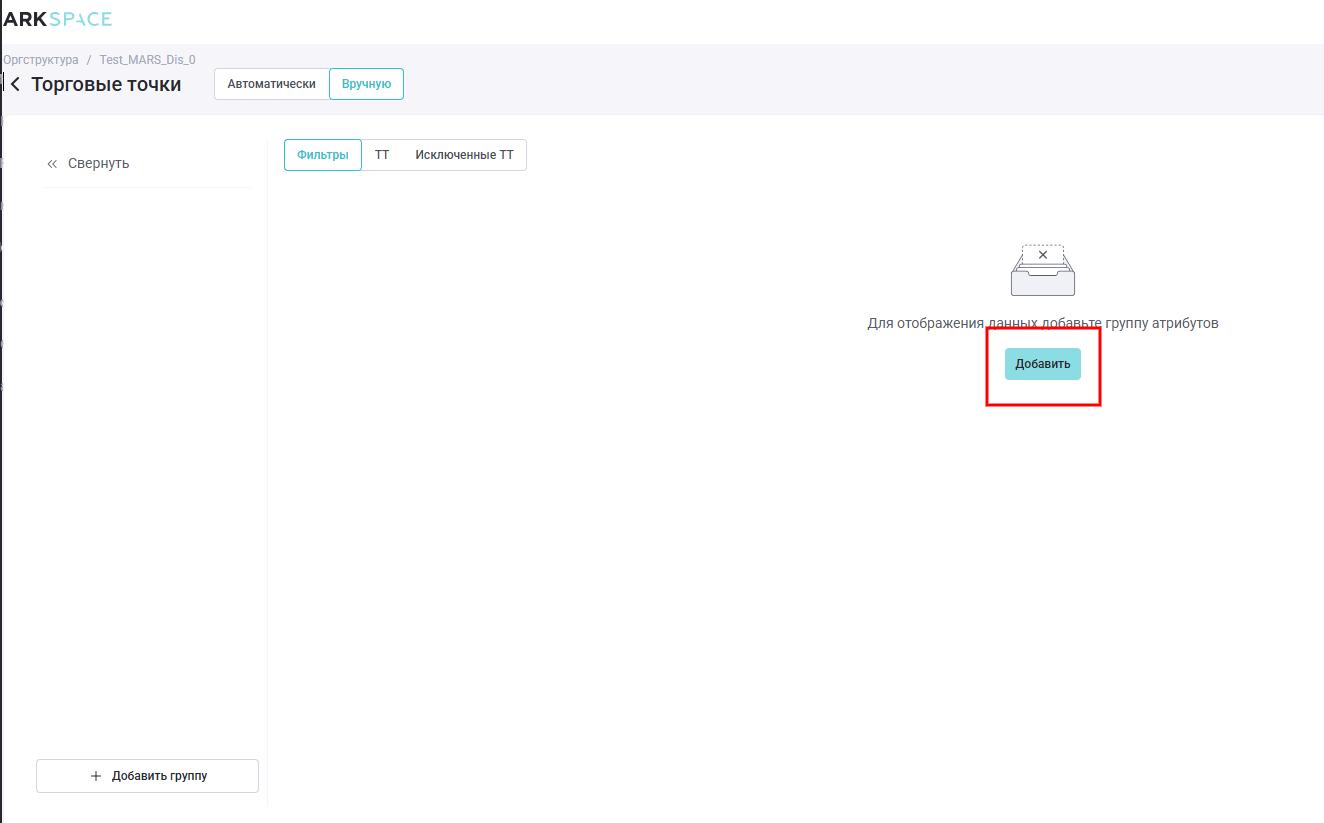The height and width of the screenshot is (823, 1324).
Task: Click the Добавить группу button text
Action: pyautogui.click(x=159, y=776)
